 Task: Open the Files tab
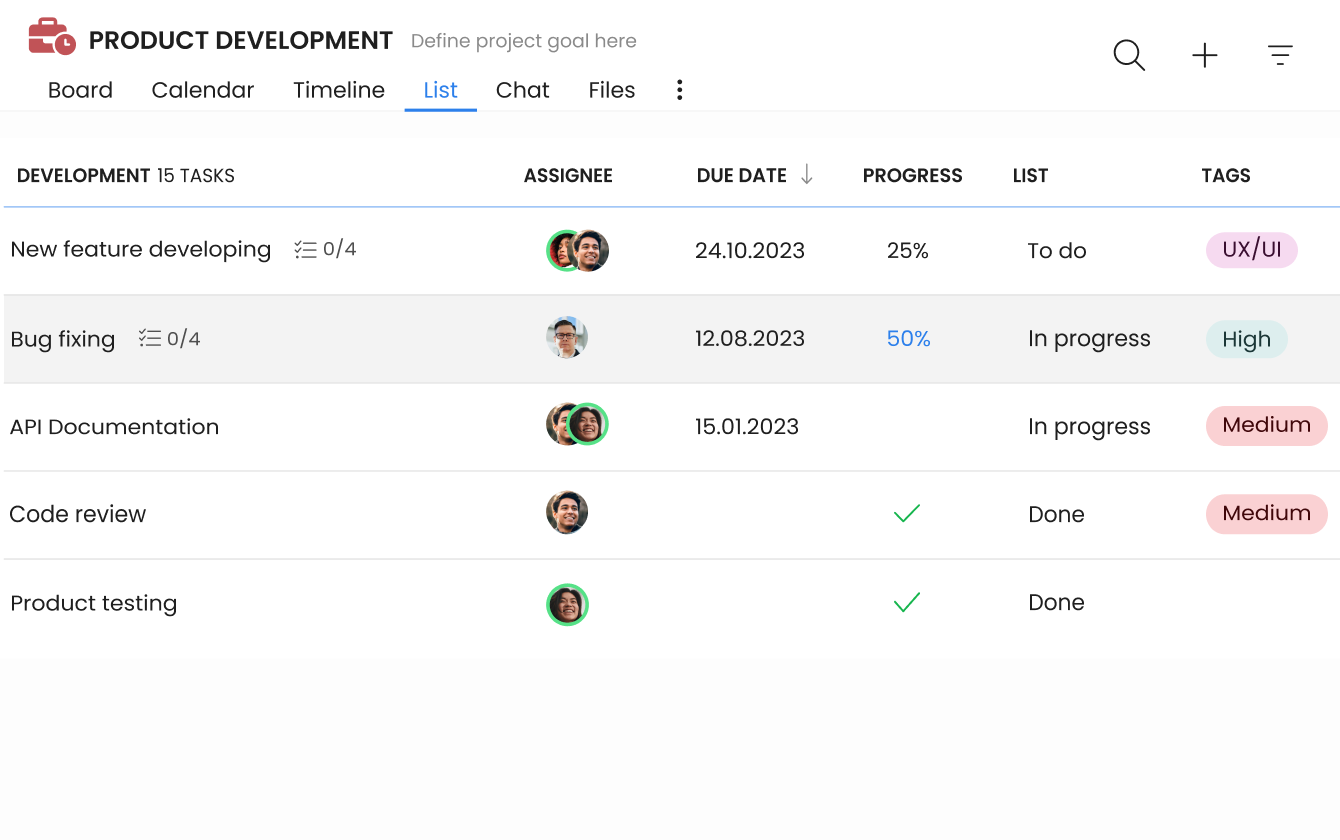point(612,90)
